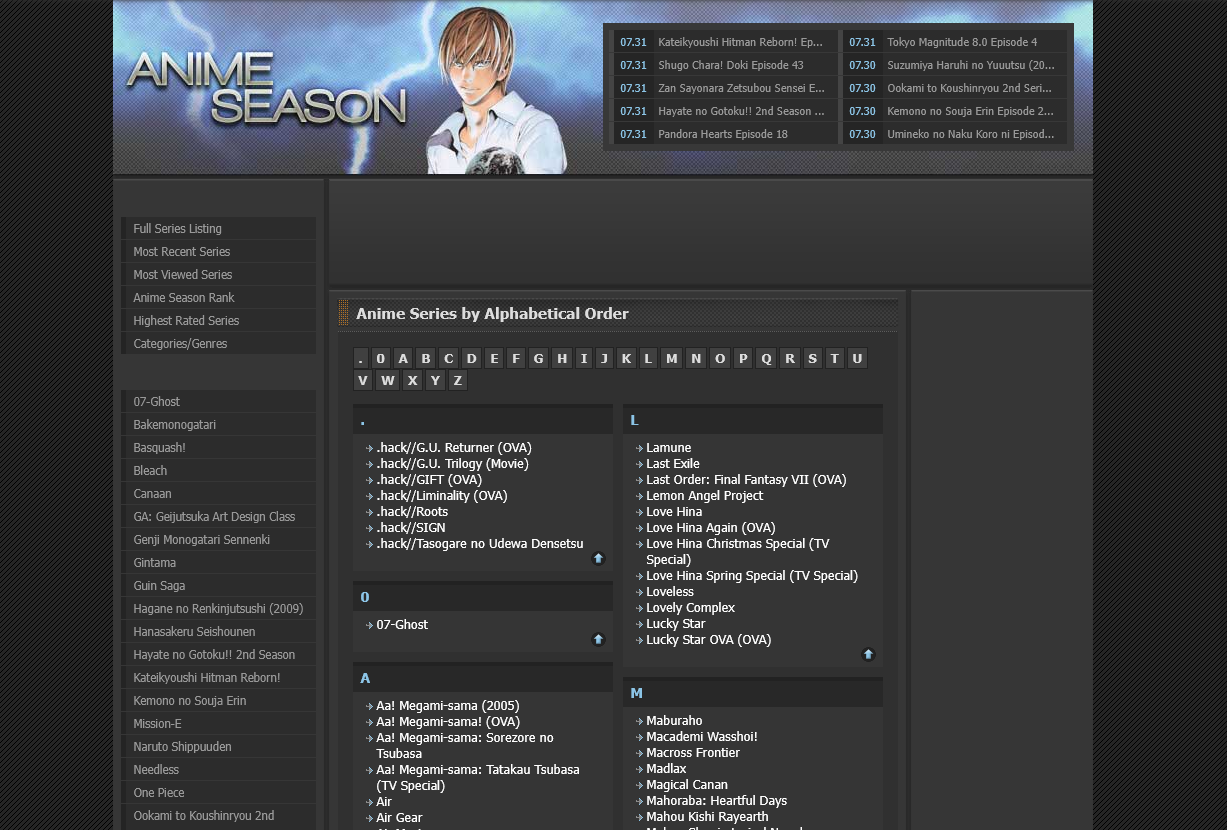Screen dimensions: 1227x830
Task: Open Full Series Listing menu item
Action: 218,229
